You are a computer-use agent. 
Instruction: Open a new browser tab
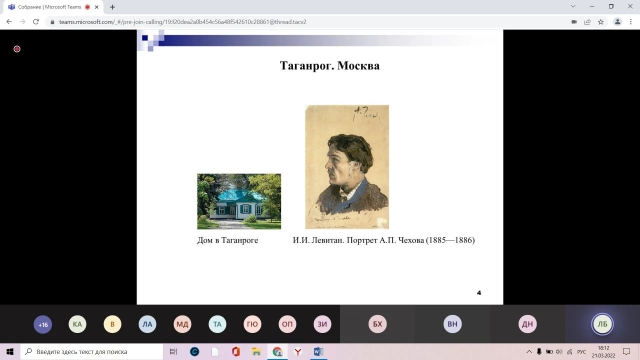(x=112, y=7)
